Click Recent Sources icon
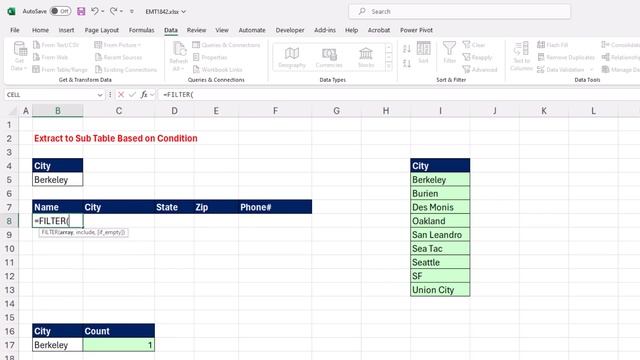This screenshot has height=360, width=640. click(x=98, y=57)
